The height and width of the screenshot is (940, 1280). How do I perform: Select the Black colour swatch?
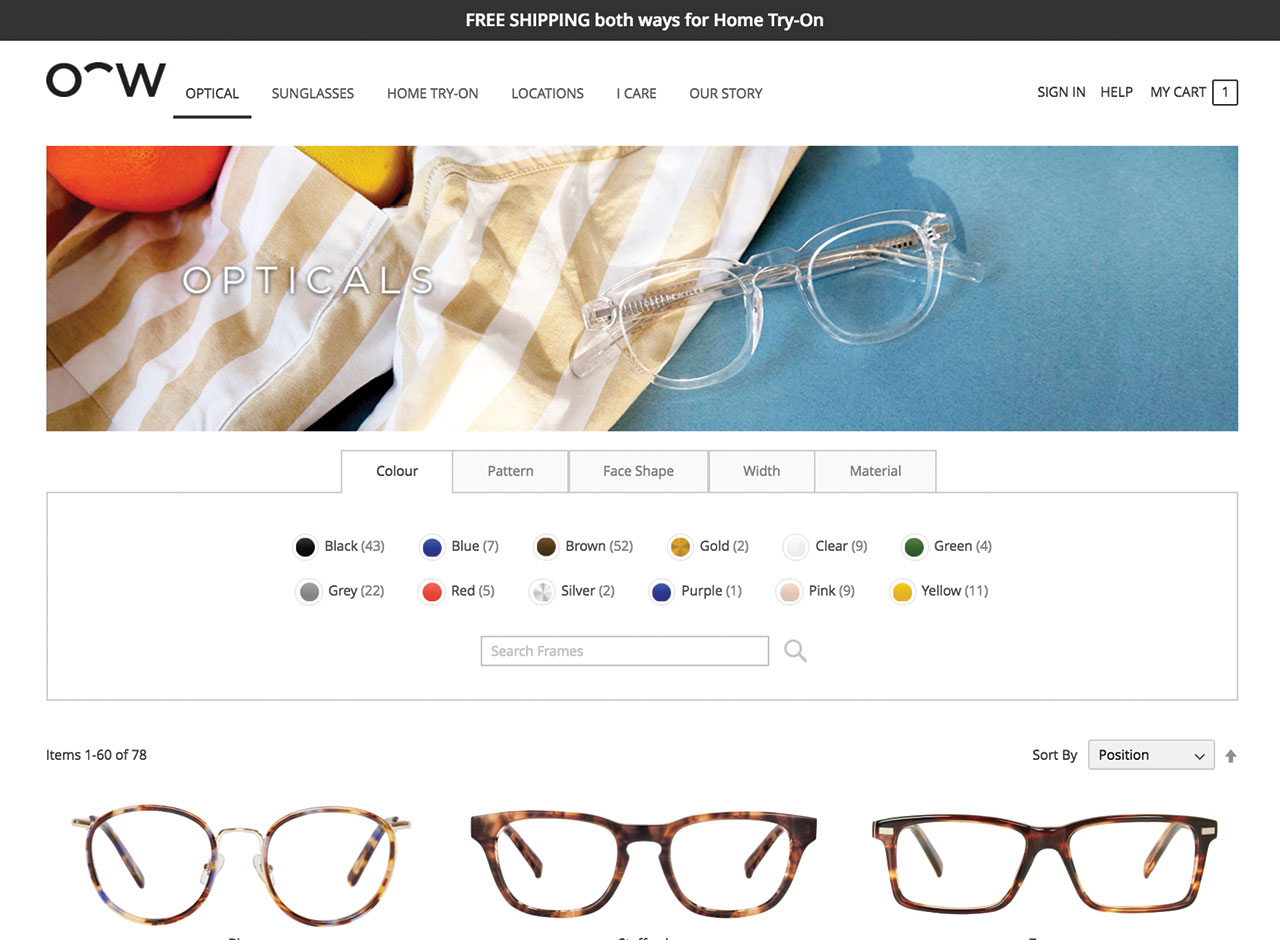(x=305, y=547)
